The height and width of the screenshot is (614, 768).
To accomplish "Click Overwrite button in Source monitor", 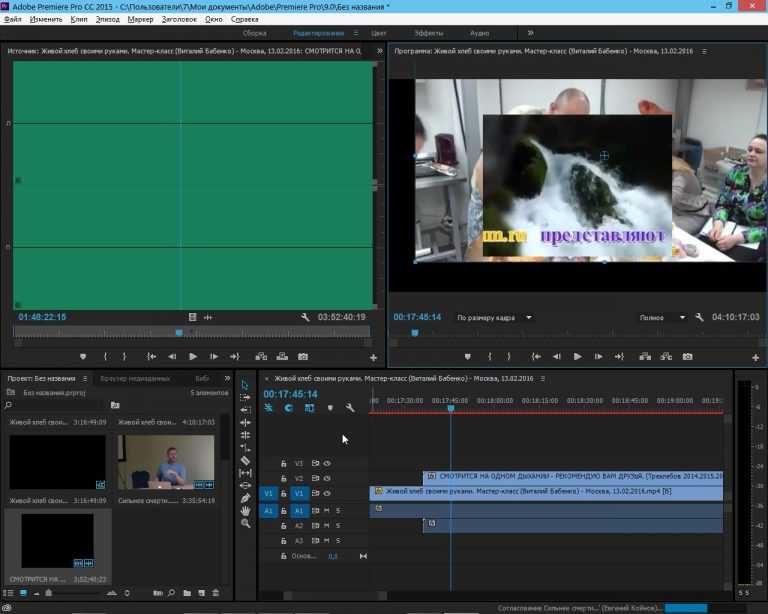I will [x=282, y=357].
